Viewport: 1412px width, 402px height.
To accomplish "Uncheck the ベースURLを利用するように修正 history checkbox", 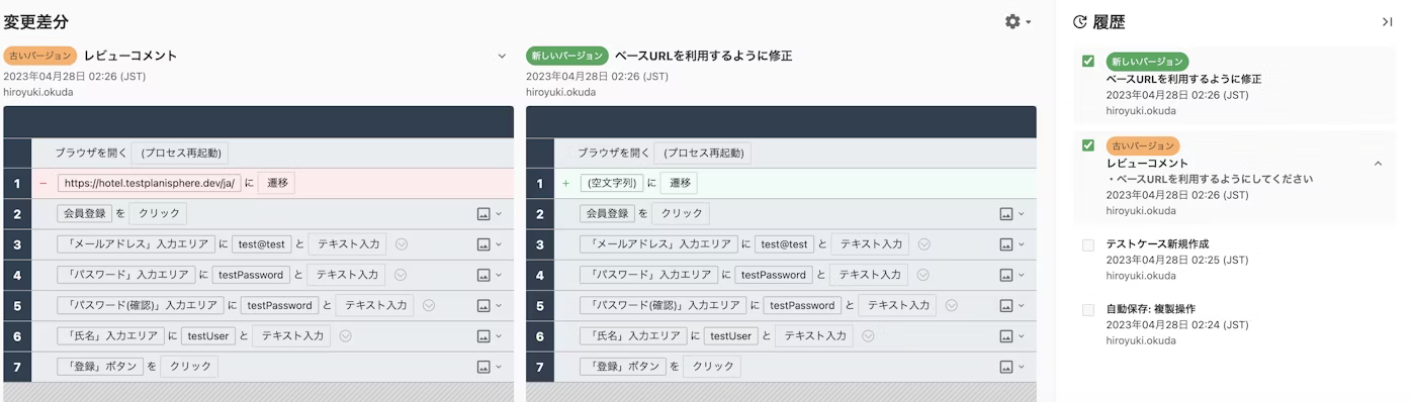I will pyautogui.click(x=1088, y=62).
